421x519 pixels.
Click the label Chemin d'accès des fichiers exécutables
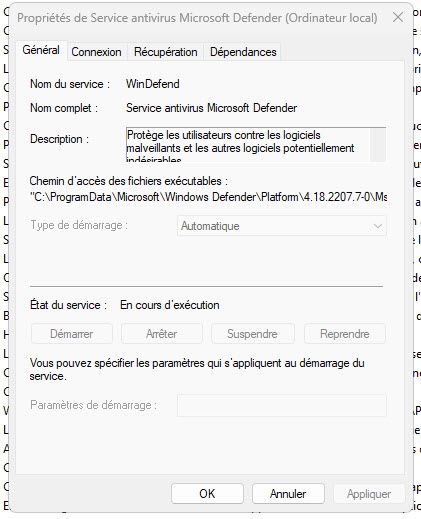pos(129,181)
